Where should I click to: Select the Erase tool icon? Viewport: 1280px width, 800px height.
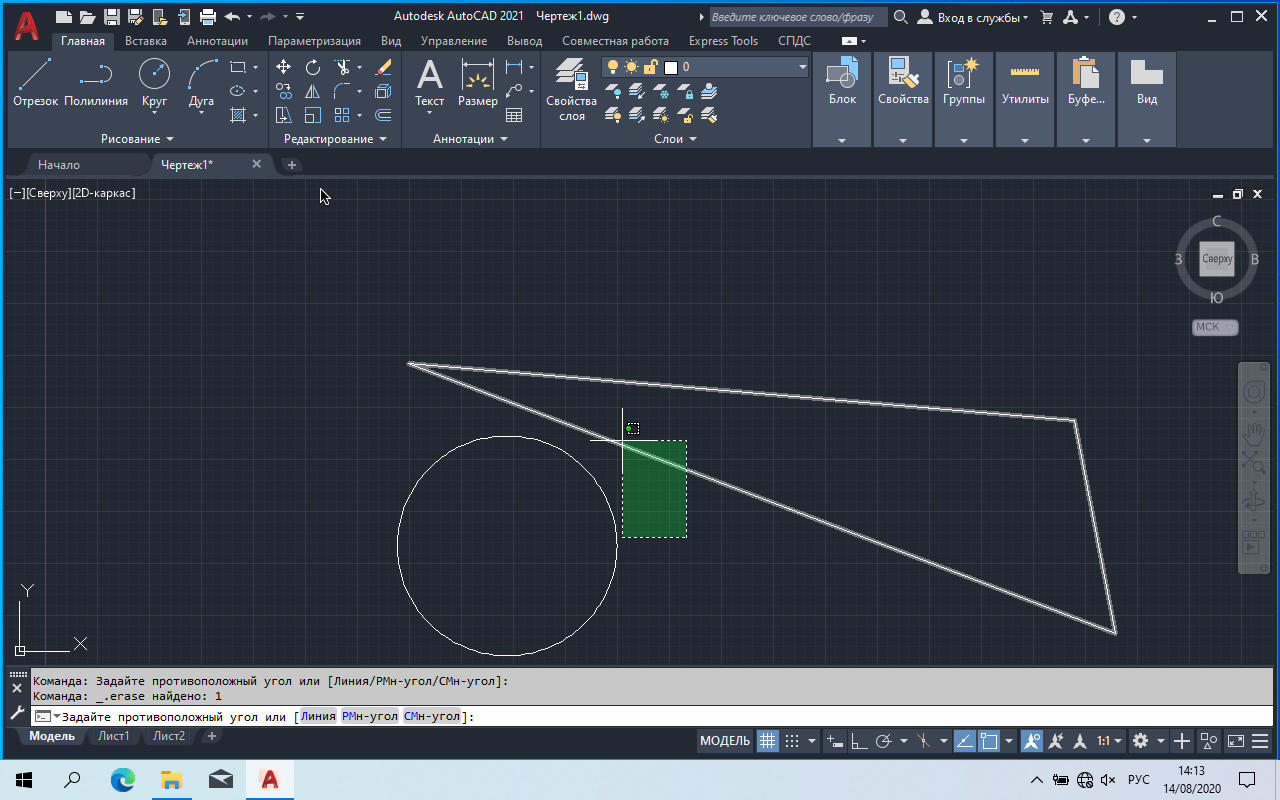383,67
